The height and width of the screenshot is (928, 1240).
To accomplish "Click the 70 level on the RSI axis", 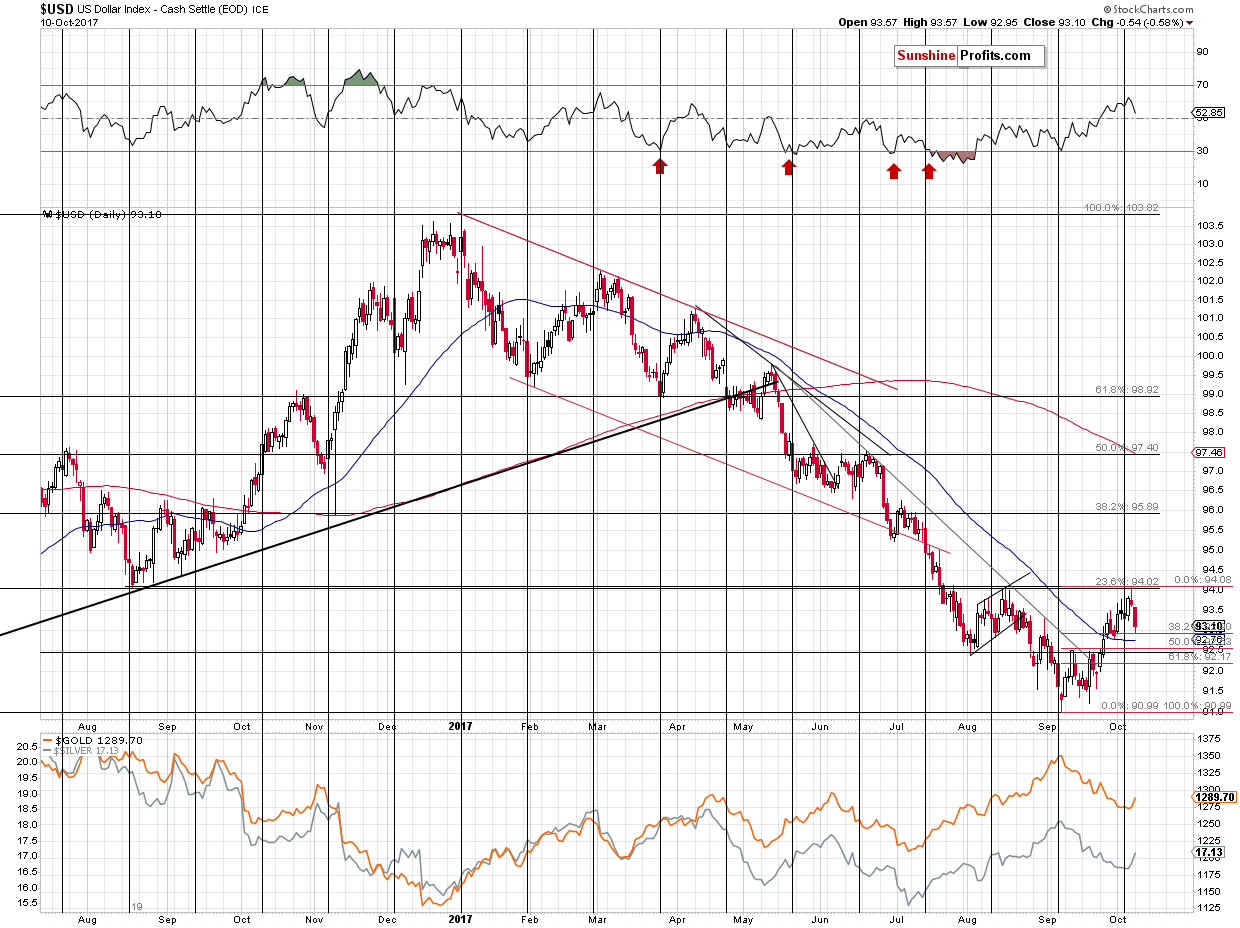I will pyautogui.click(x=1203, y=85).
